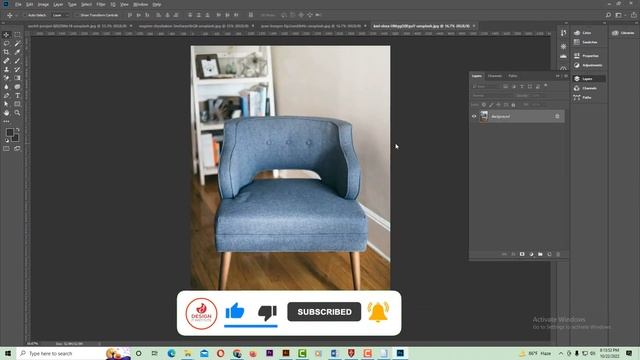Change the screen mode
The image size is (640, 360).
pos(17,149)
